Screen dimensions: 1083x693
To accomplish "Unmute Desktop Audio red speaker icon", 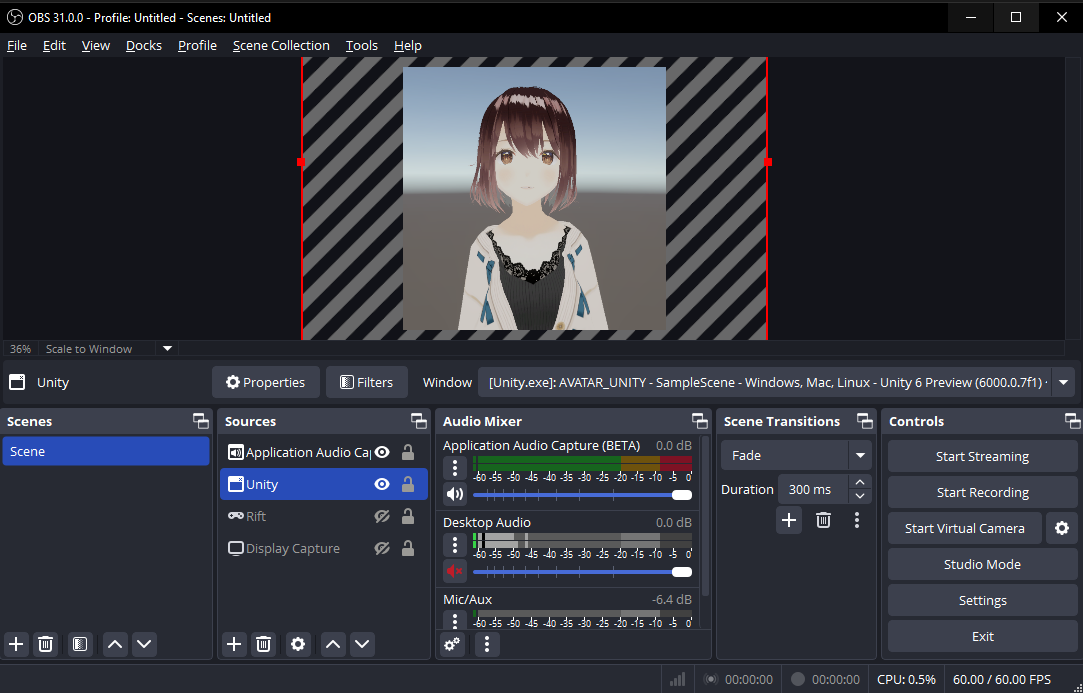I will [x=454, y=571].
